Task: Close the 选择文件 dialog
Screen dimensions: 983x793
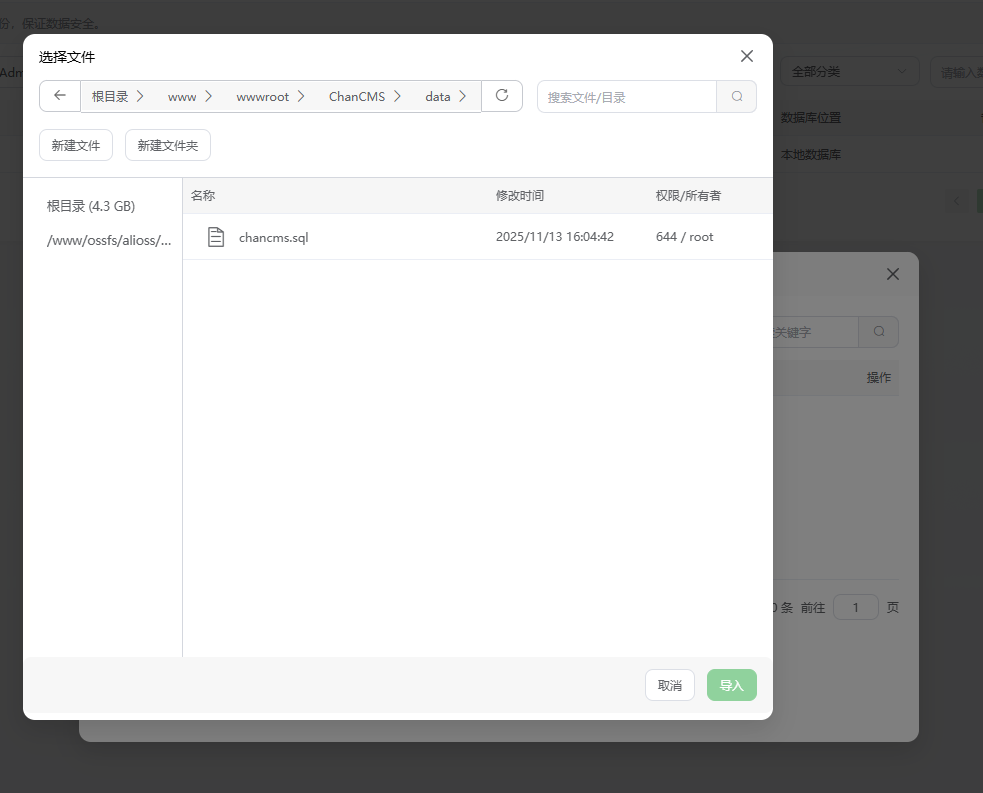Action: pyautogui.click(x=746, y=56)
